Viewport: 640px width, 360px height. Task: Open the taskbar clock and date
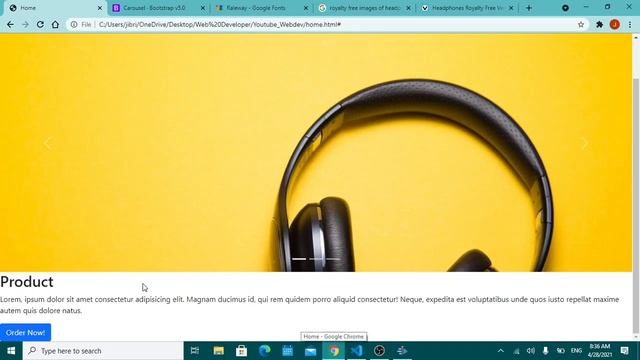click(x=600, y=351)
